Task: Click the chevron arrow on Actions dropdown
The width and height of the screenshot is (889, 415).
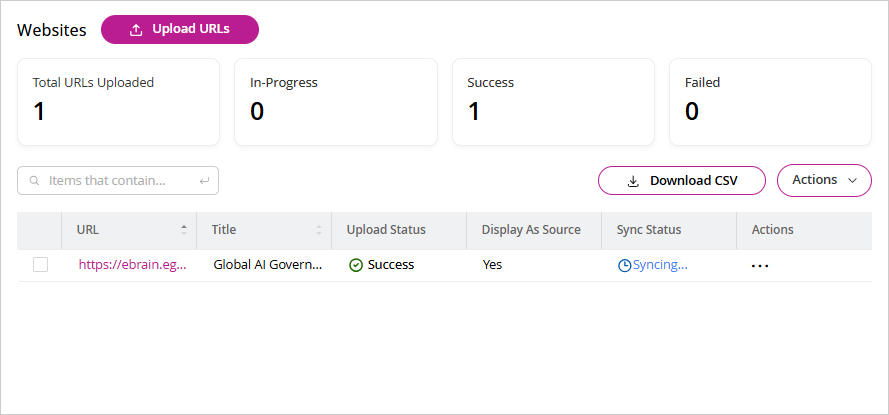Action: tap(852, 180)
